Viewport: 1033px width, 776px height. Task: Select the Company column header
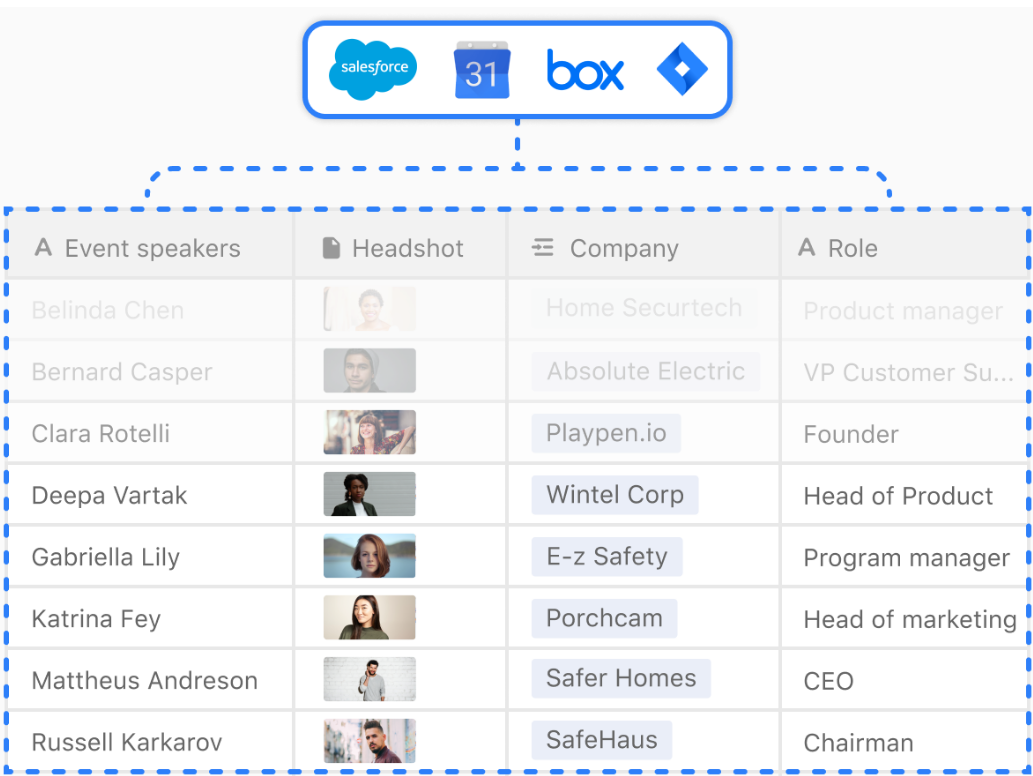[624, 249]
